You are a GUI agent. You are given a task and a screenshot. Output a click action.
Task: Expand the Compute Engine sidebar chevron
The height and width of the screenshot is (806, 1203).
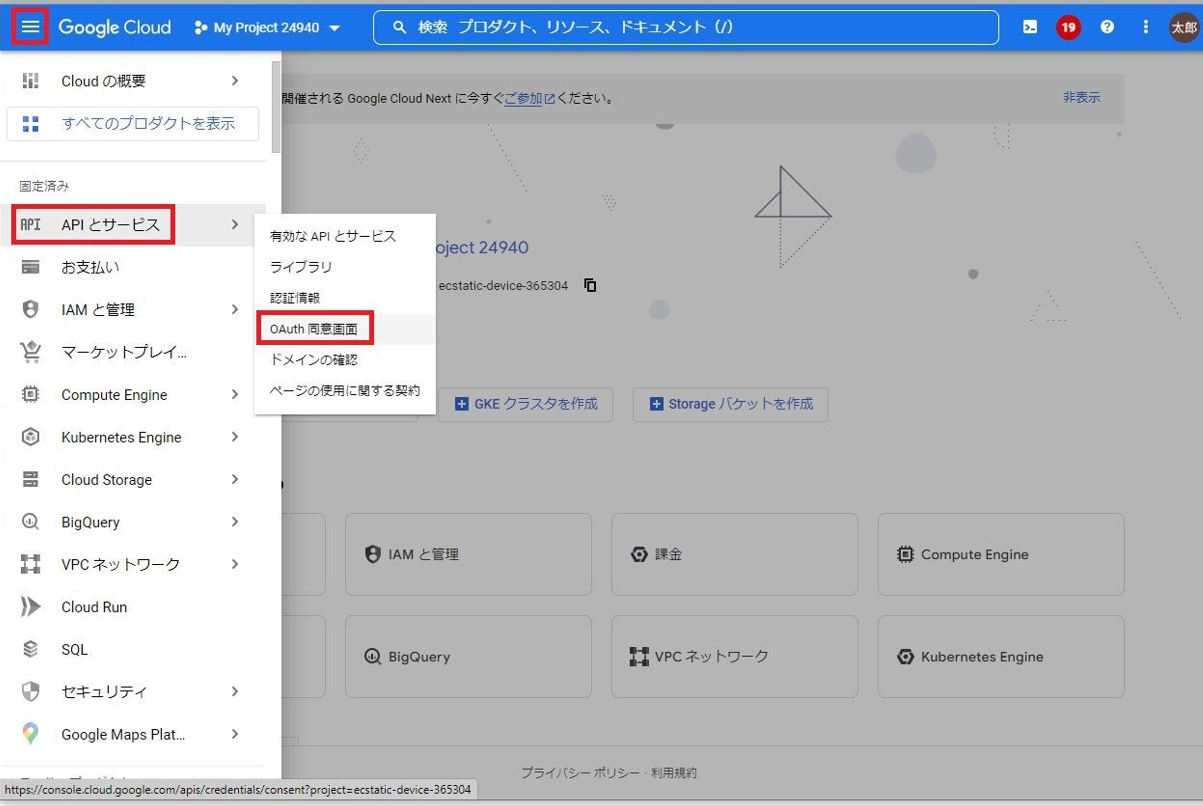235,395
